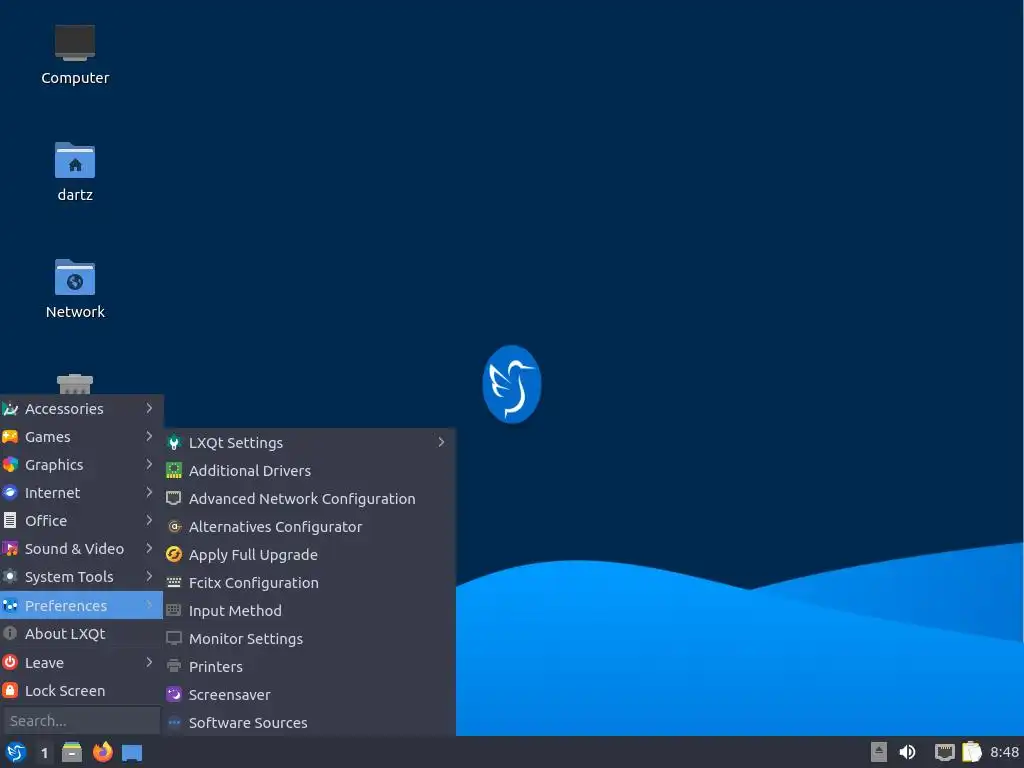Expand the Accessories submenu arrow

point(149,408)
